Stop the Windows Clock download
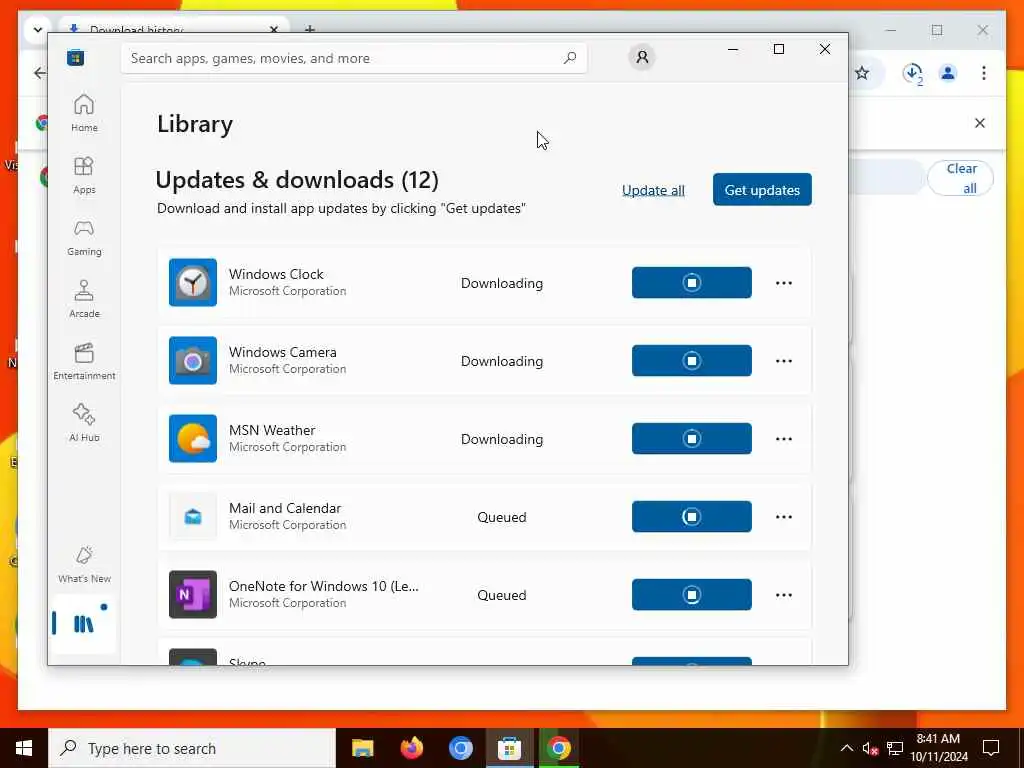This screenshot has width=1024, height=768. pyautogui.click(x=692, y=282)
